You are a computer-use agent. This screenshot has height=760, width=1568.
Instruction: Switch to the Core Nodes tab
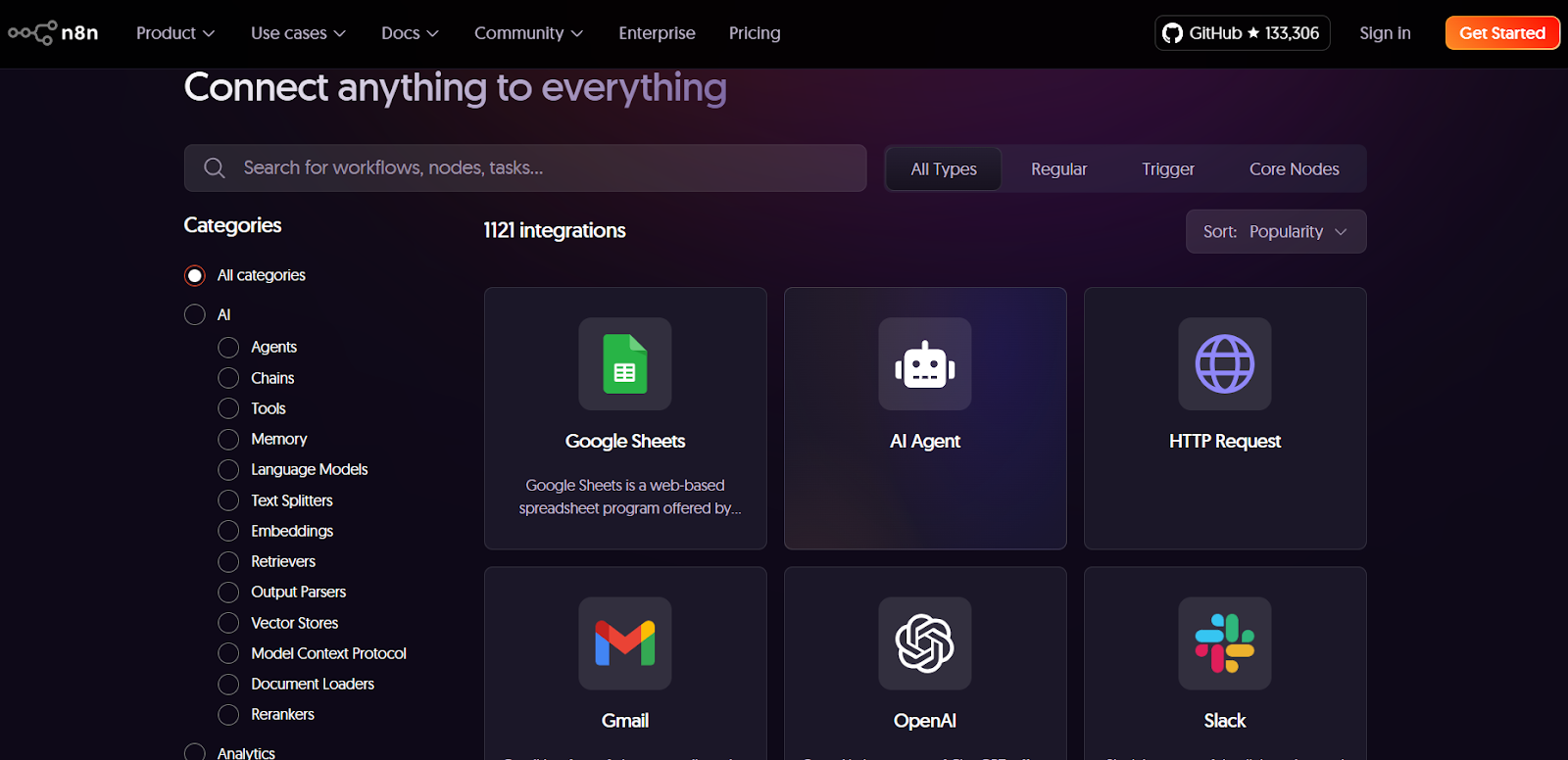click(x=1295, y=169)
